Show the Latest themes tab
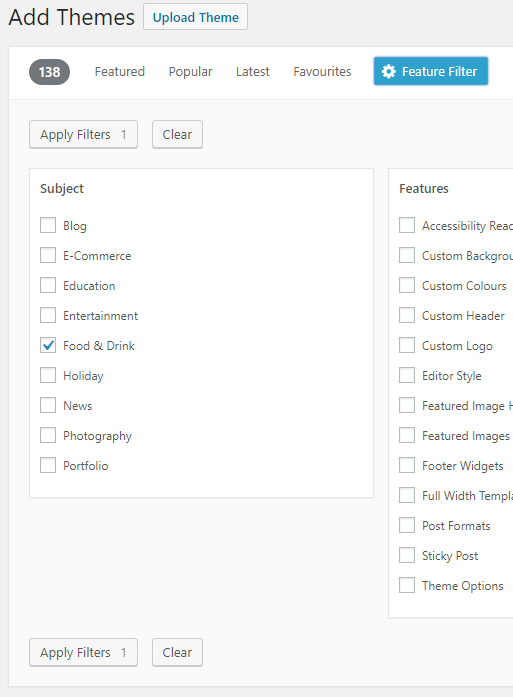513x697 pixels. (252, 72)
